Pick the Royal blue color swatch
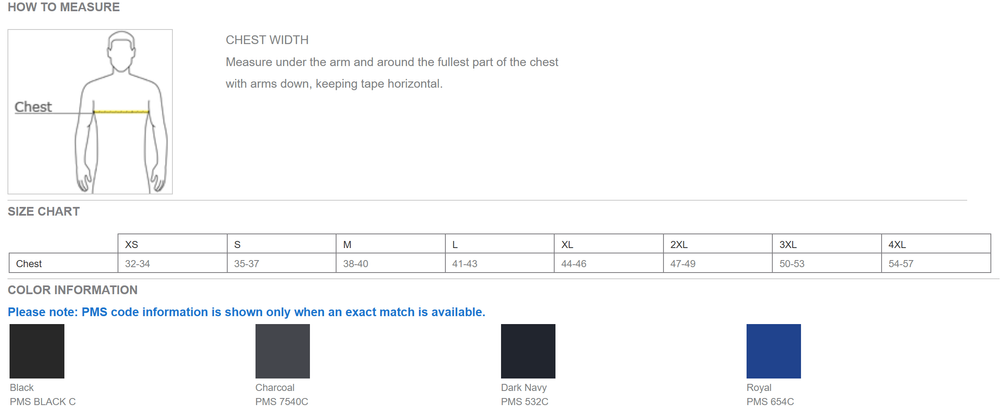The image size is (1000, 408). pos(773,351)
